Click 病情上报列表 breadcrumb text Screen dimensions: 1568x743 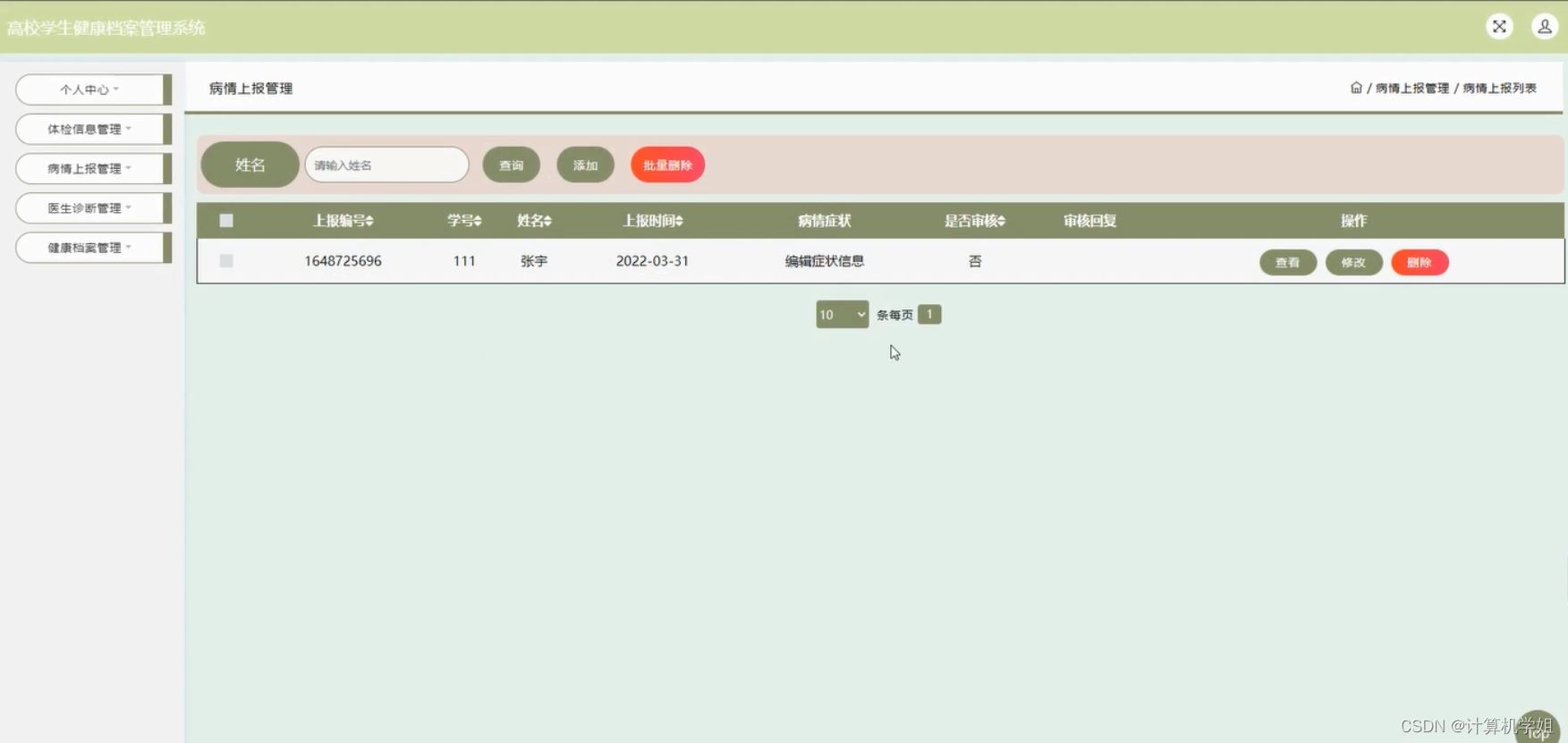click(x=1499, y=88)
